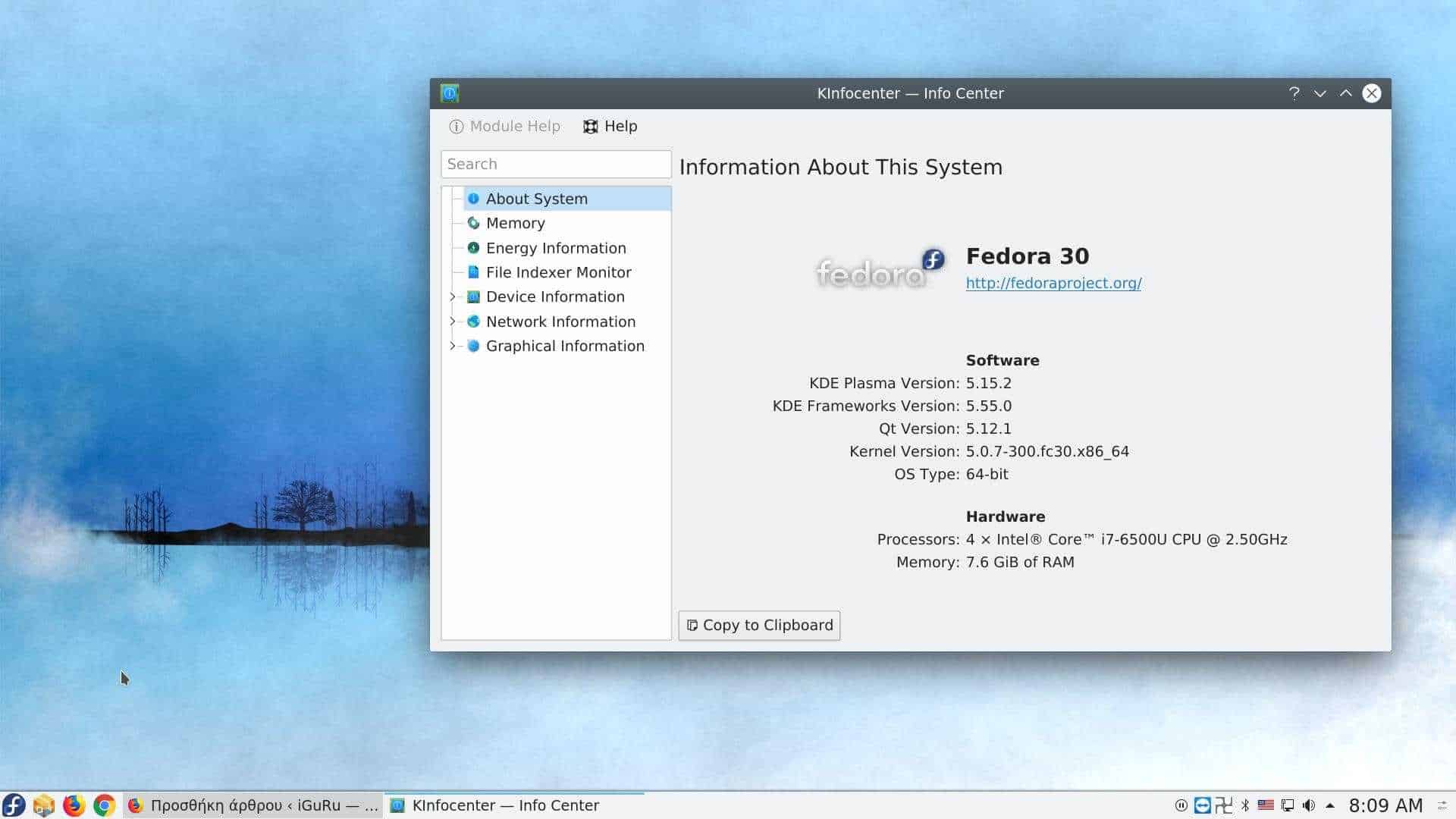Expand the Graphical Information branch arrow

[453, 346]
